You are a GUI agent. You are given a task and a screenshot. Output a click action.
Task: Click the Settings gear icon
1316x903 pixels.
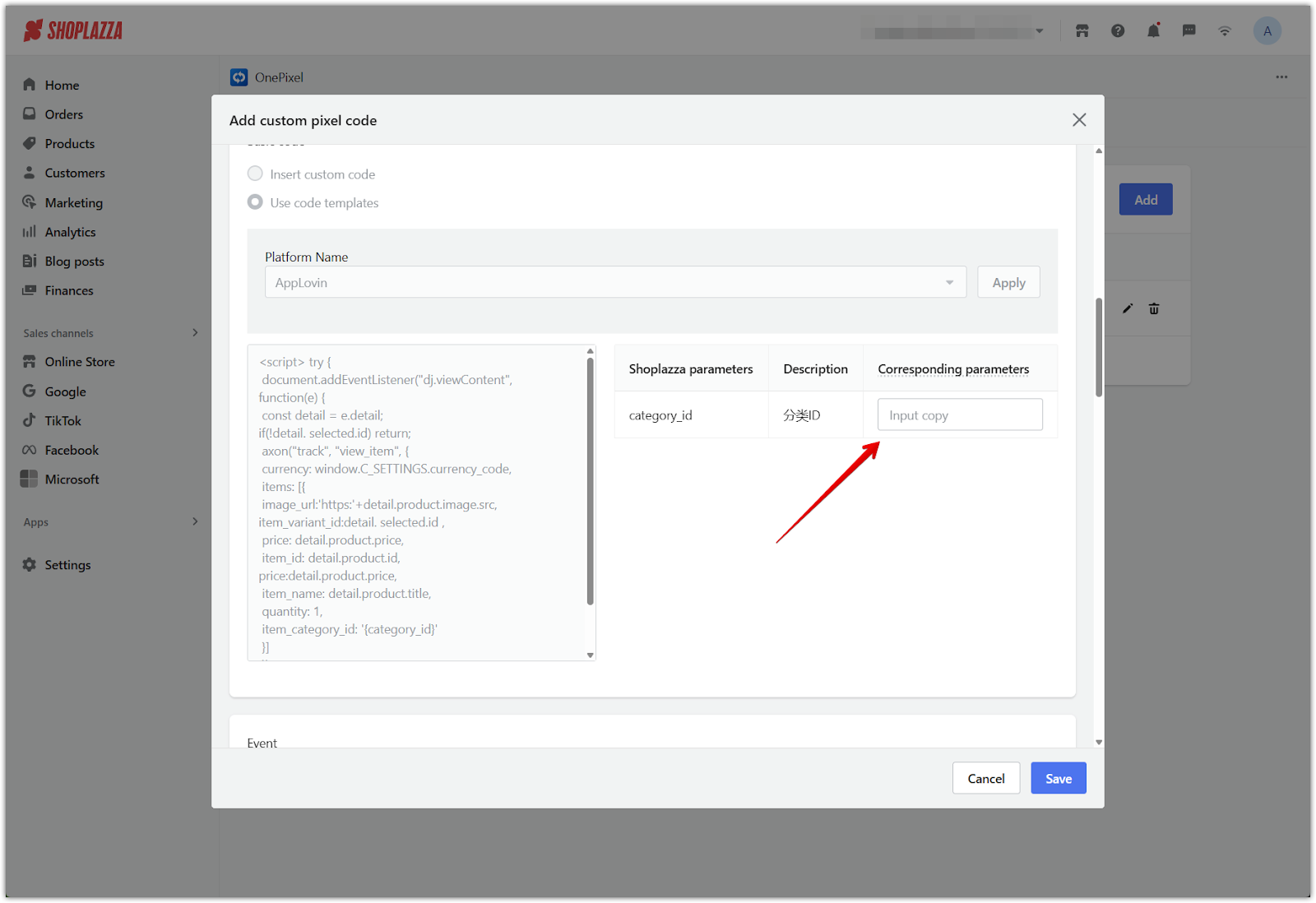[x=30, y=565]
